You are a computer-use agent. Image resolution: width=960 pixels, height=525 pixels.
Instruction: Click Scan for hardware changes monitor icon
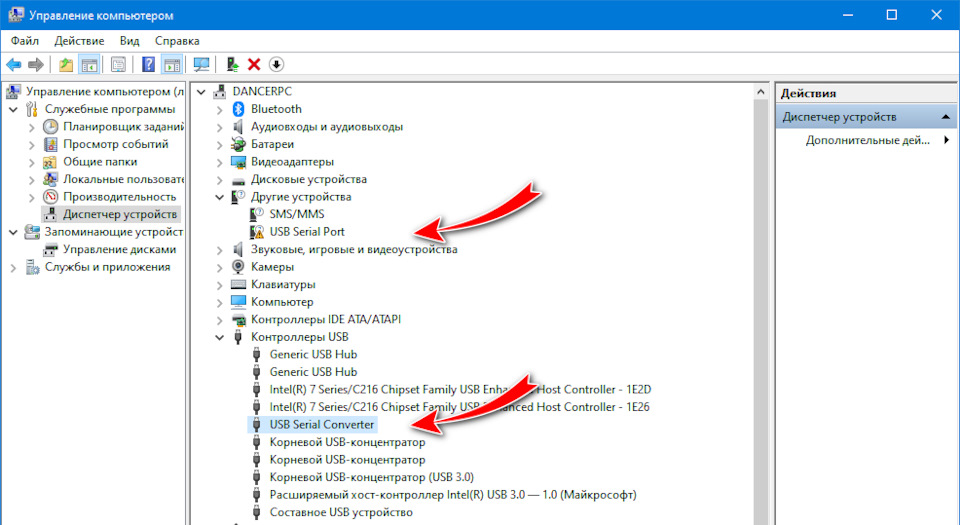[201, 64]
